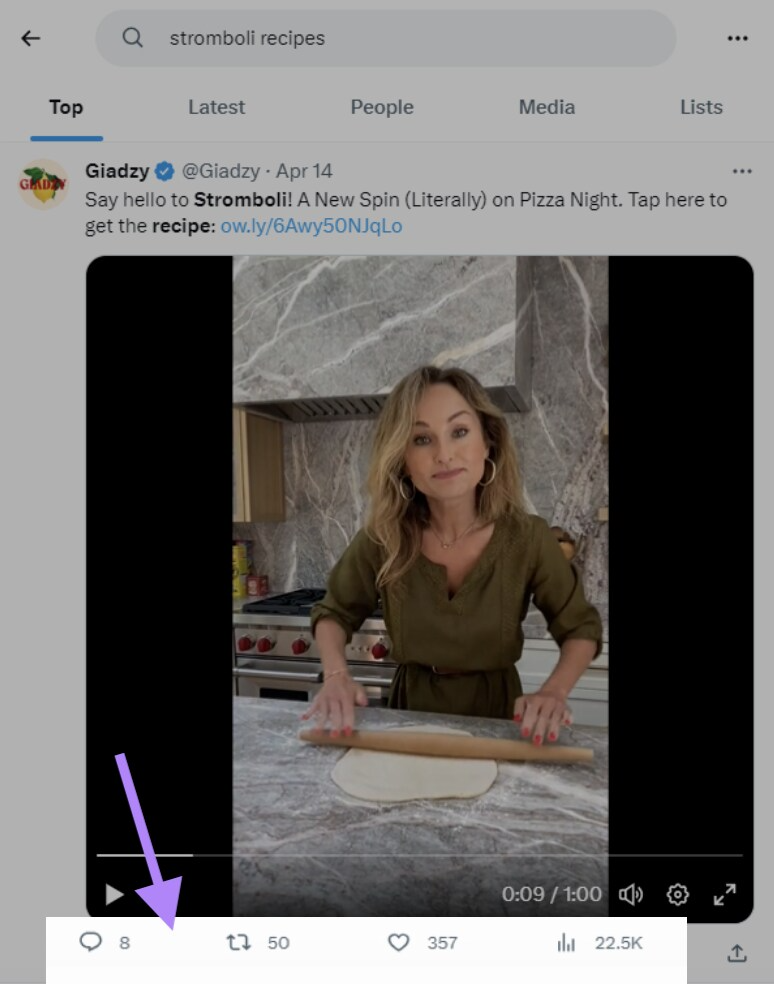Image resolution: width=774 pixels, height=984 pixels.
Task: Share the stromboli tweet
Action: (x=736, y=954)
